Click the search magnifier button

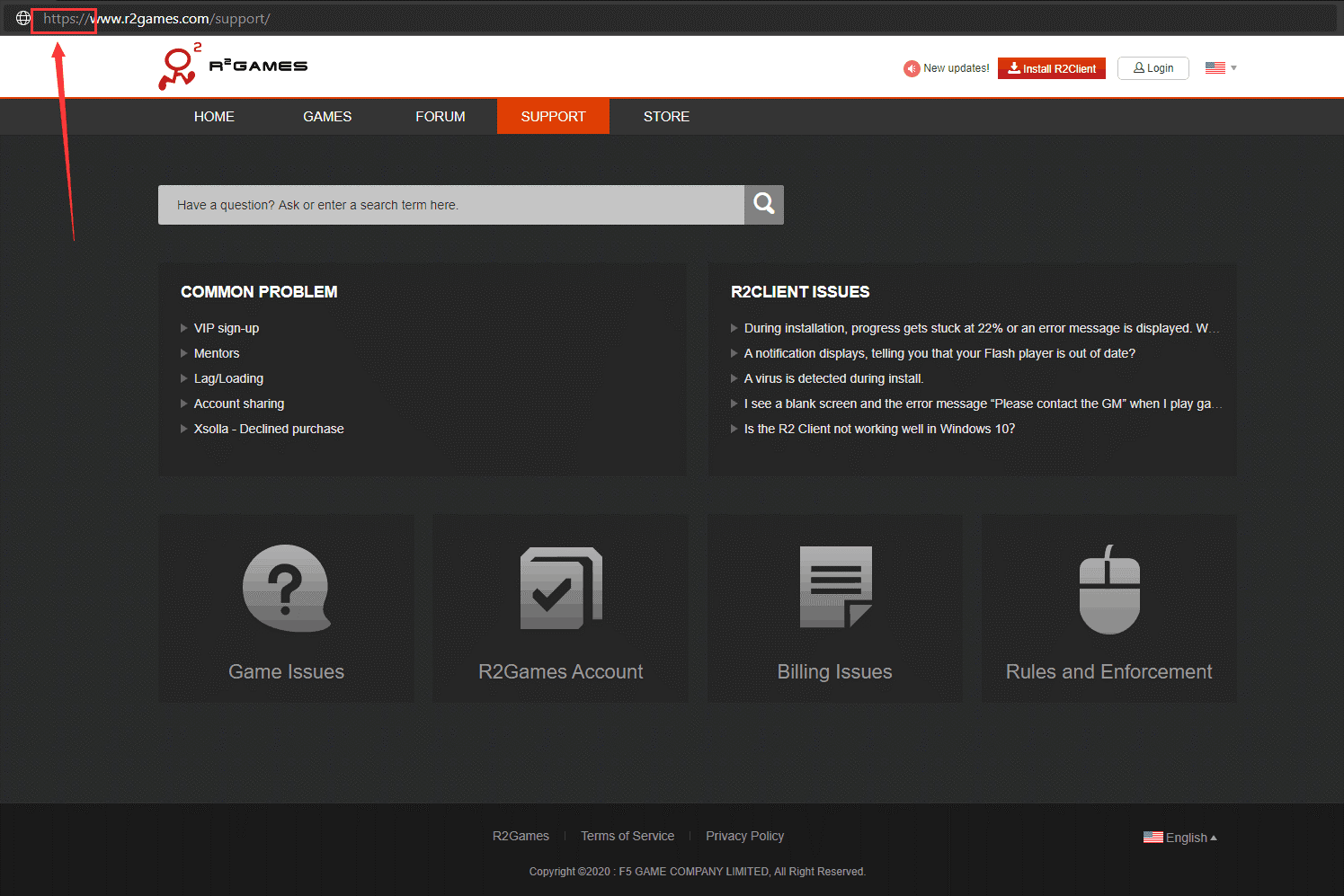pyautogui.click(x=764, y=205)
